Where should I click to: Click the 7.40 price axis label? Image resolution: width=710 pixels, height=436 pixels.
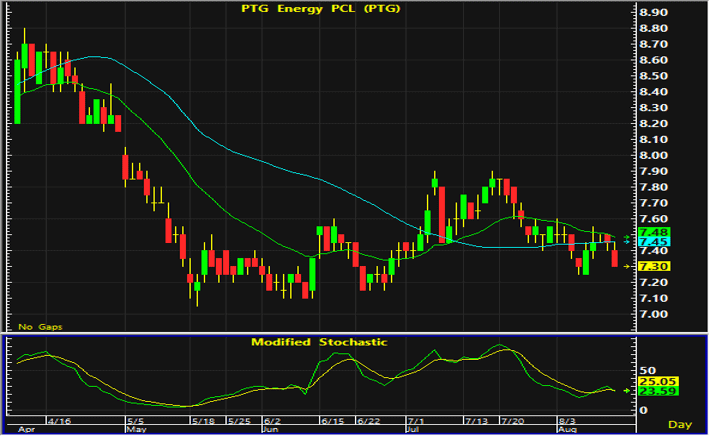tap(653, 251)
